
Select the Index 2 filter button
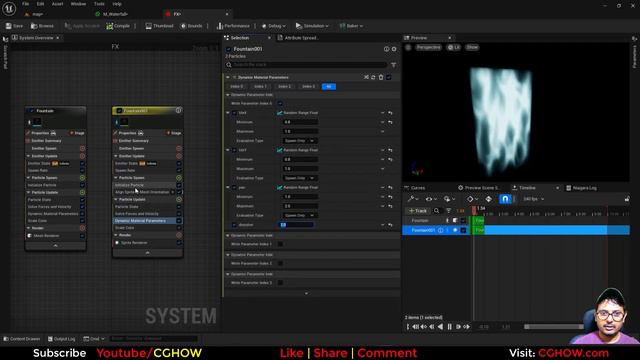tap(284, 87)
